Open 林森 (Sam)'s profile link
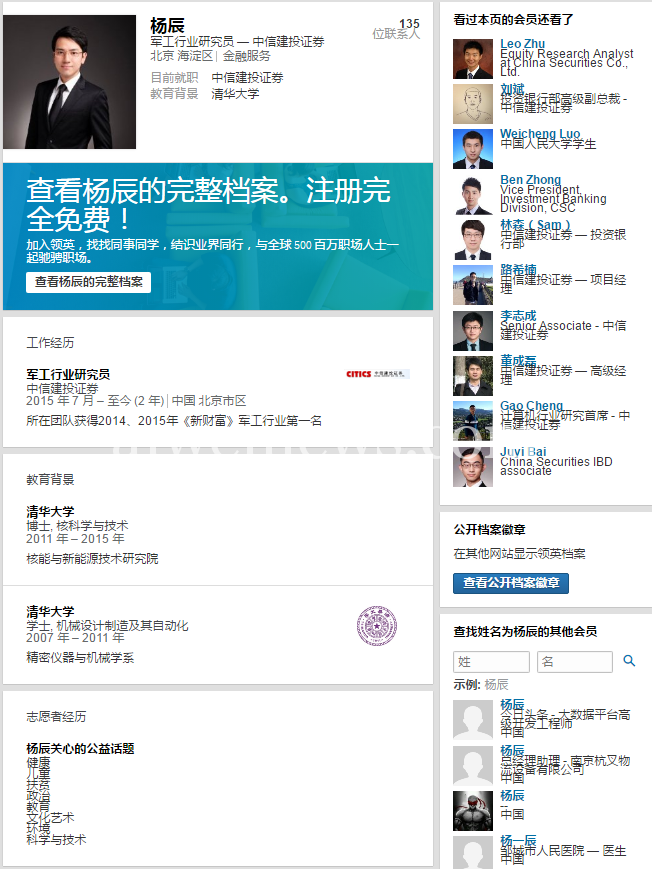Screen dimensions: 652x869 pyautogui.click(x=535, y=224)
